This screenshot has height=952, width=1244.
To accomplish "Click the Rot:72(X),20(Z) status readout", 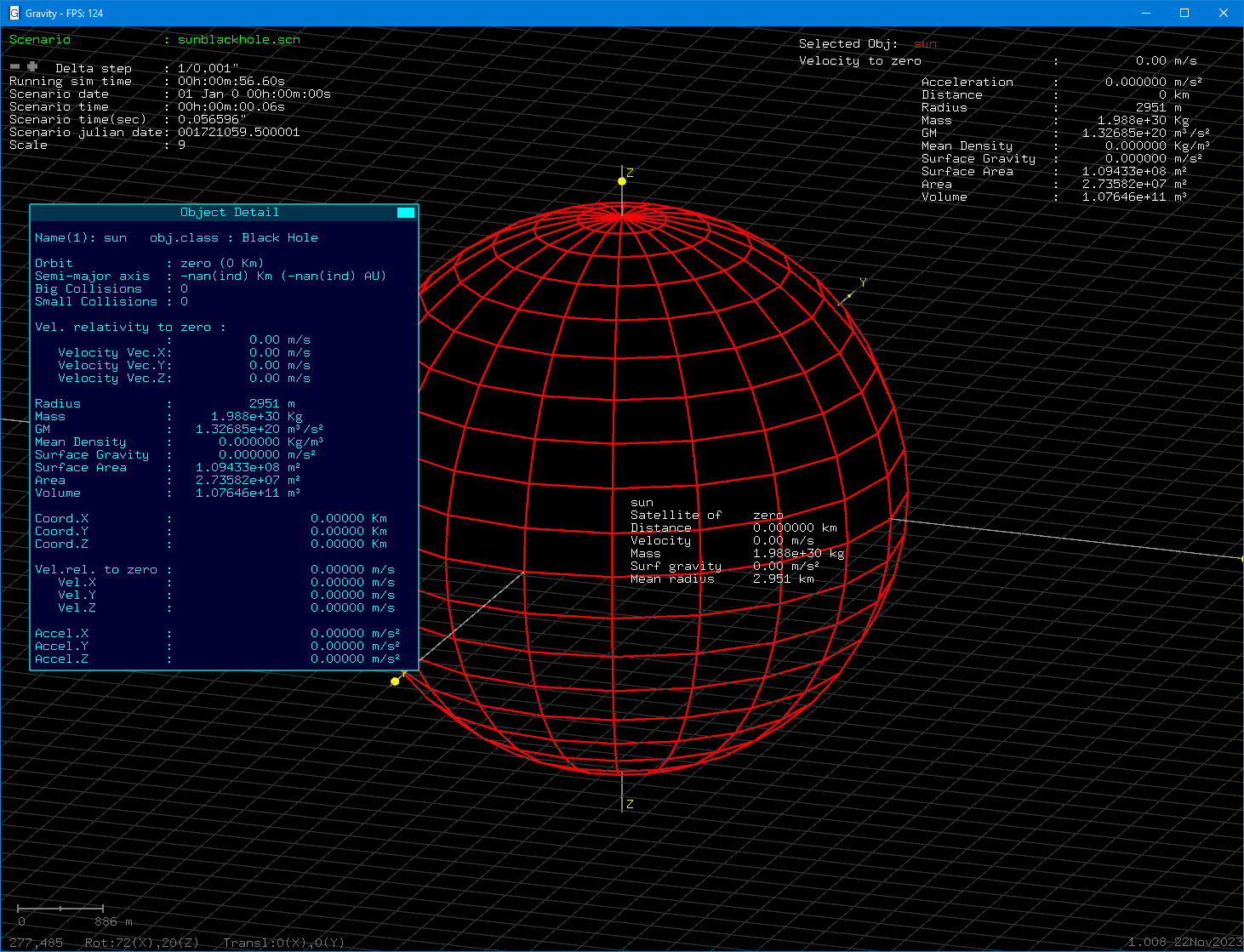I will (143, 943).
